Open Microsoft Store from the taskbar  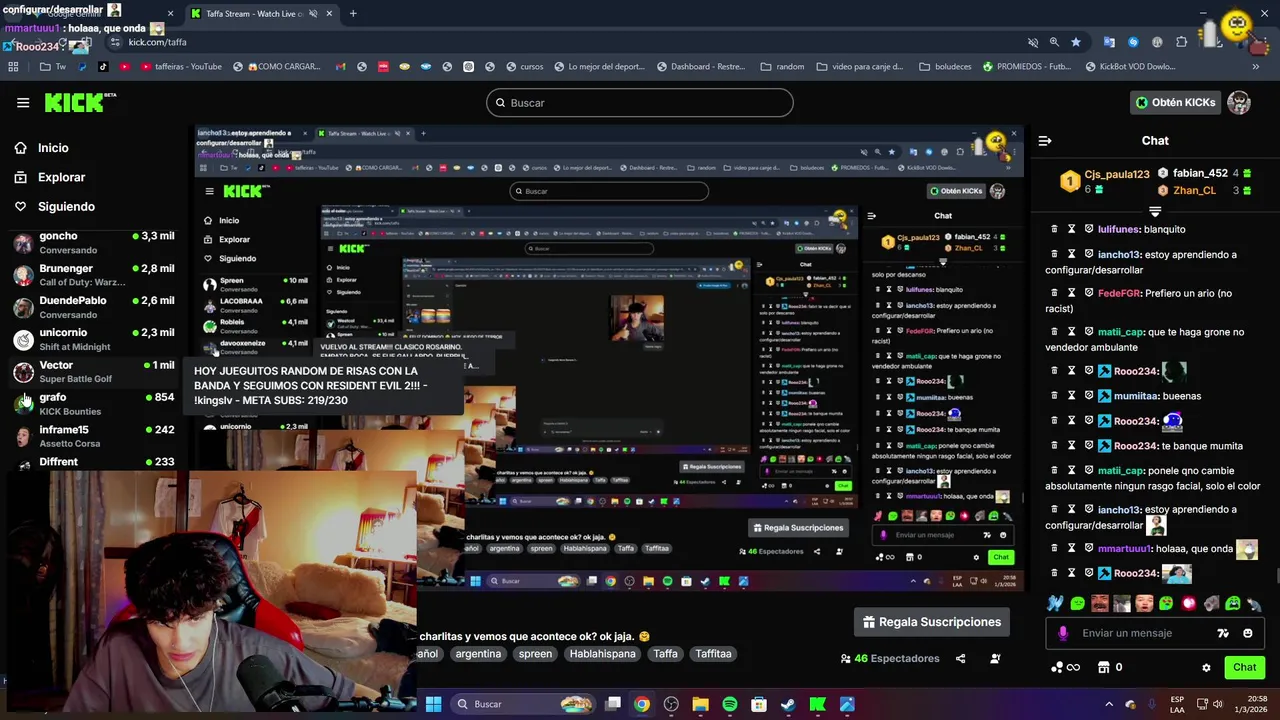click(759, 704)
